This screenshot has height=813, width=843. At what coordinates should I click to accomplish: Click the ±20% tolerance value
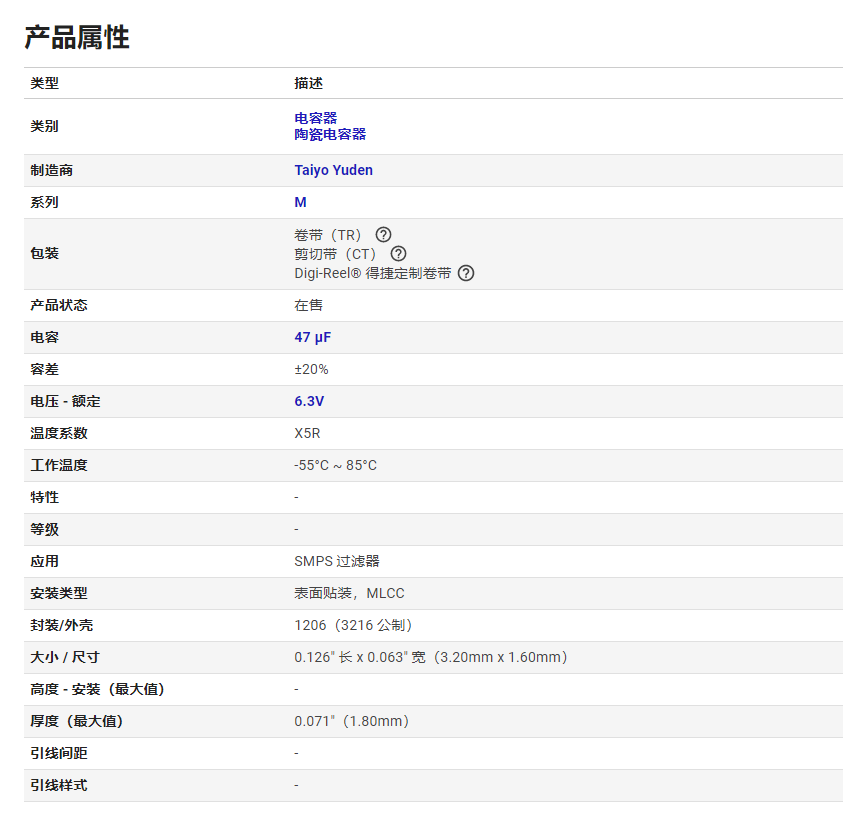pos(311,369)
